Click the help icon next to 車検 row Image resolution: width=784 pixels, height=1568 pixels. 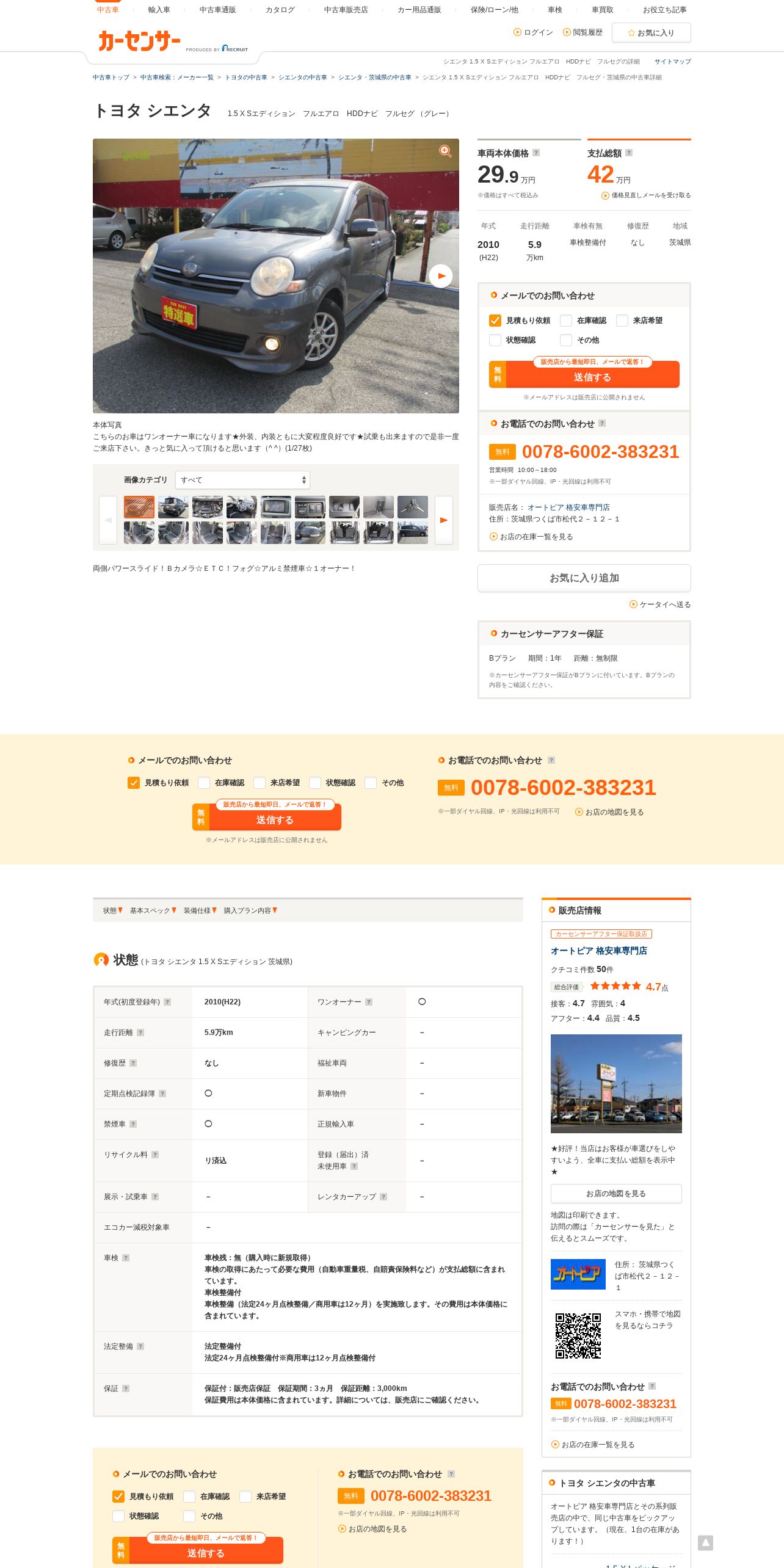pyautogui.click(x=126, y=1258)
